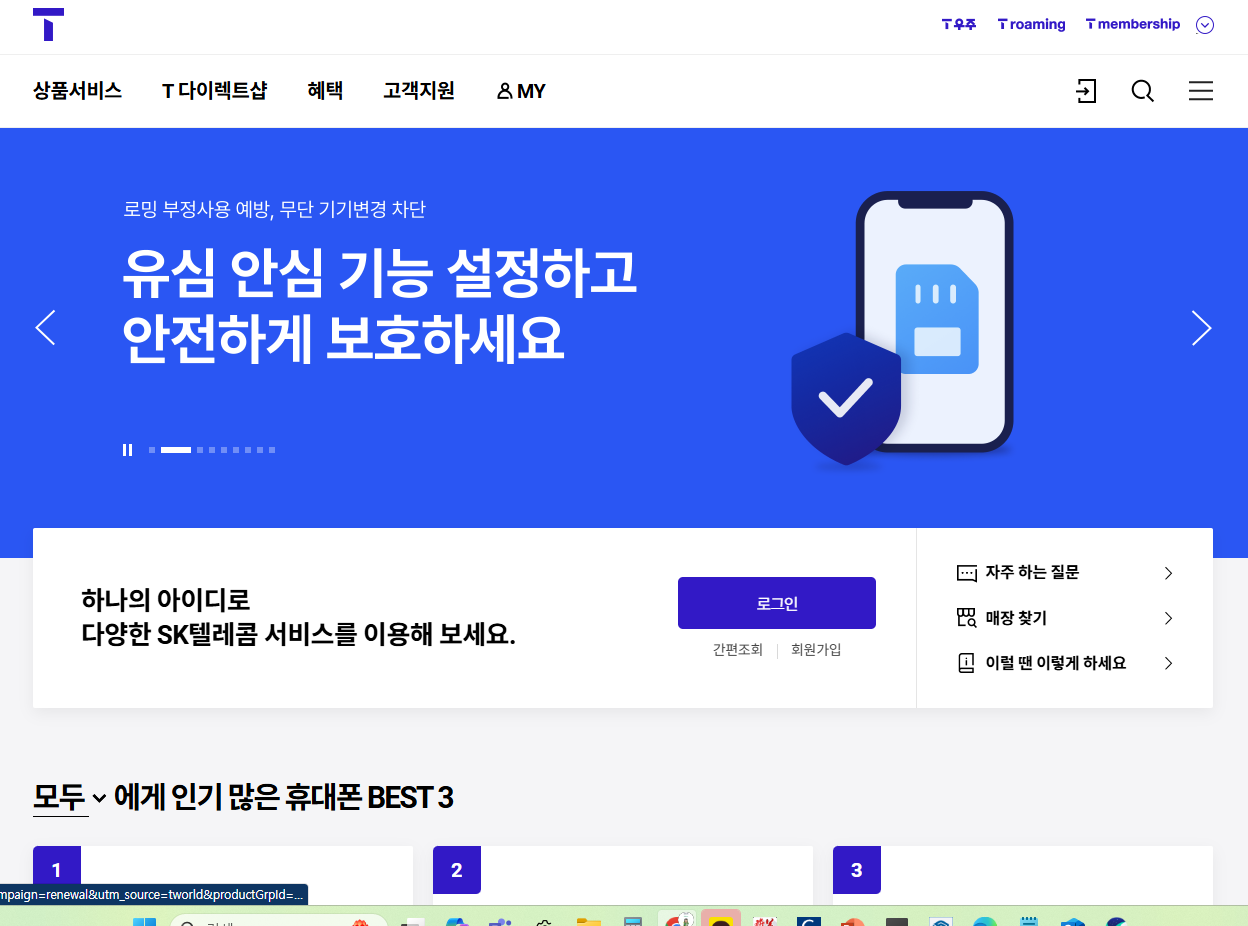Click the store-finder shop icon
Viewport: 1248px width, 926px height.
pyautogui.click(x=966, y=618)
